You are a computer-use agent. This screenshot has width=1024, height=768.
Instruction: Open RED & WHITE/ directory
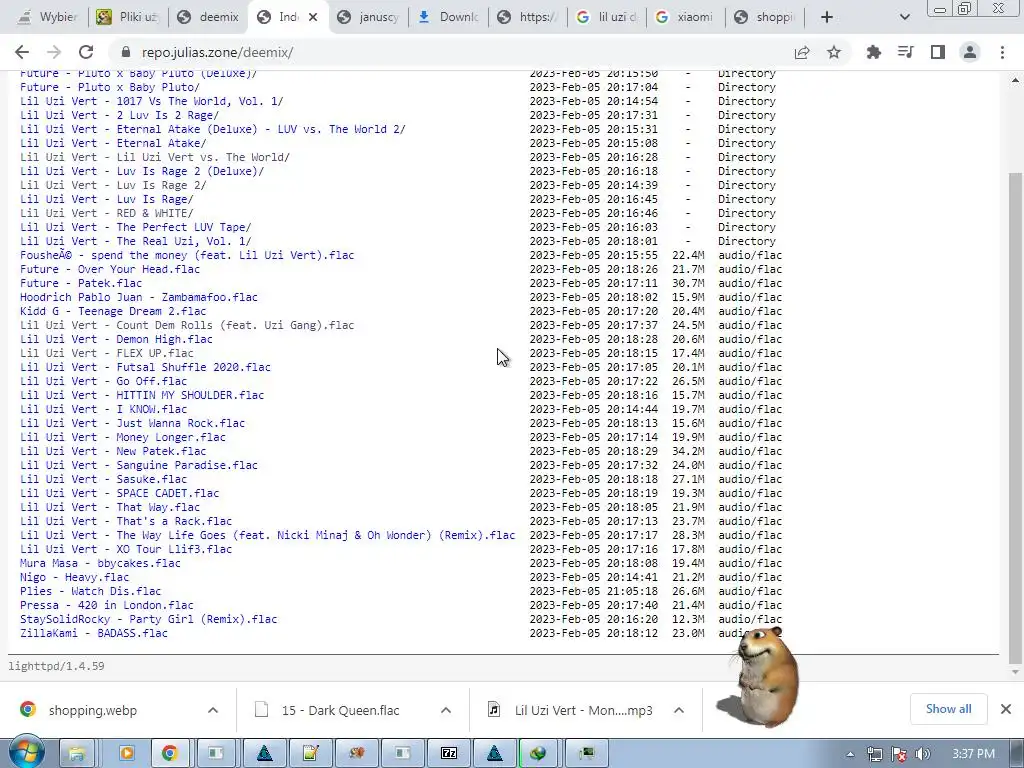point(106,213)
